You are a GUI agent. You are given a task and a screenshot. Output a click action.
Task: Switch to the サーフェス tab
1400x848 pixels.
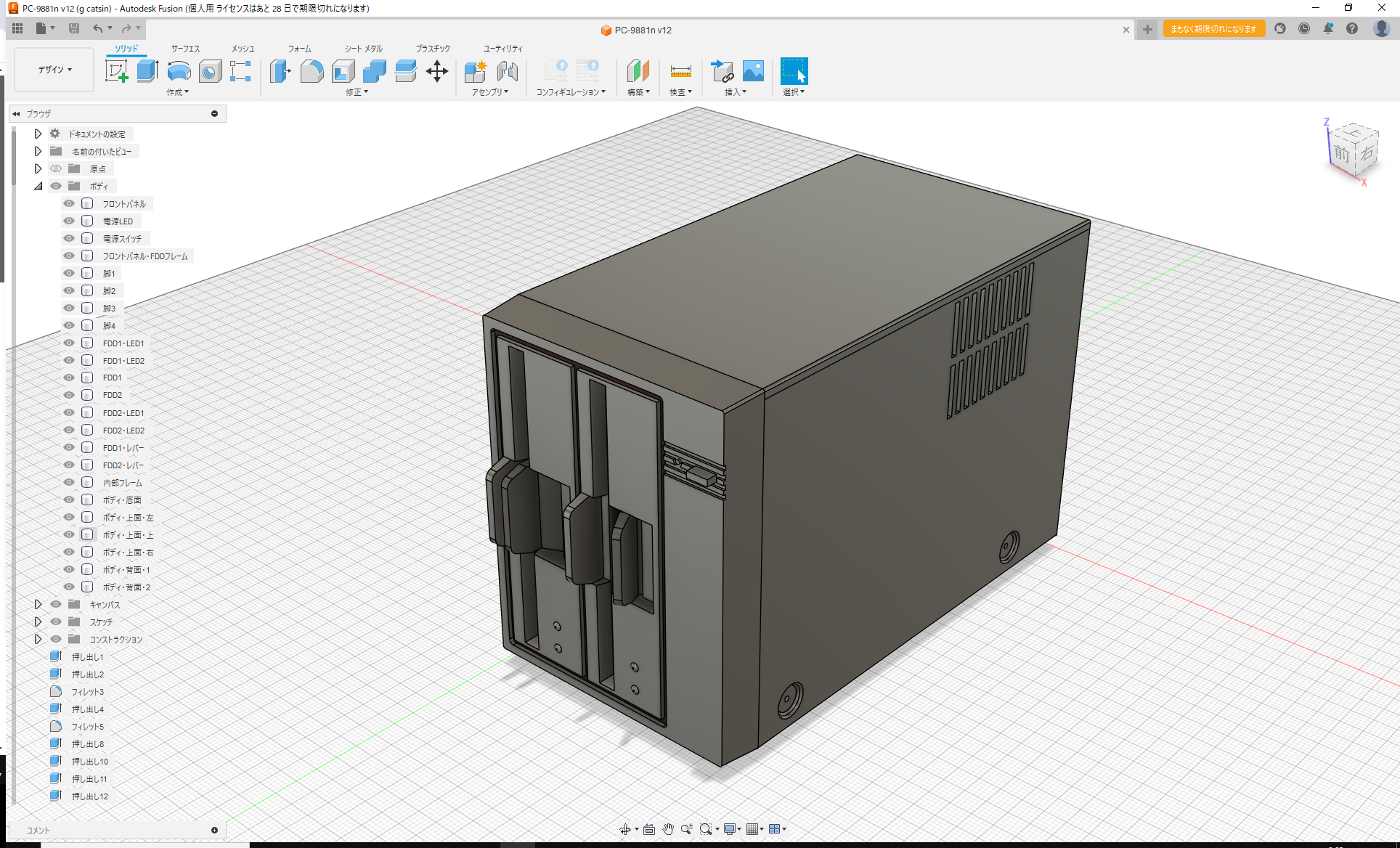(184, 49)
